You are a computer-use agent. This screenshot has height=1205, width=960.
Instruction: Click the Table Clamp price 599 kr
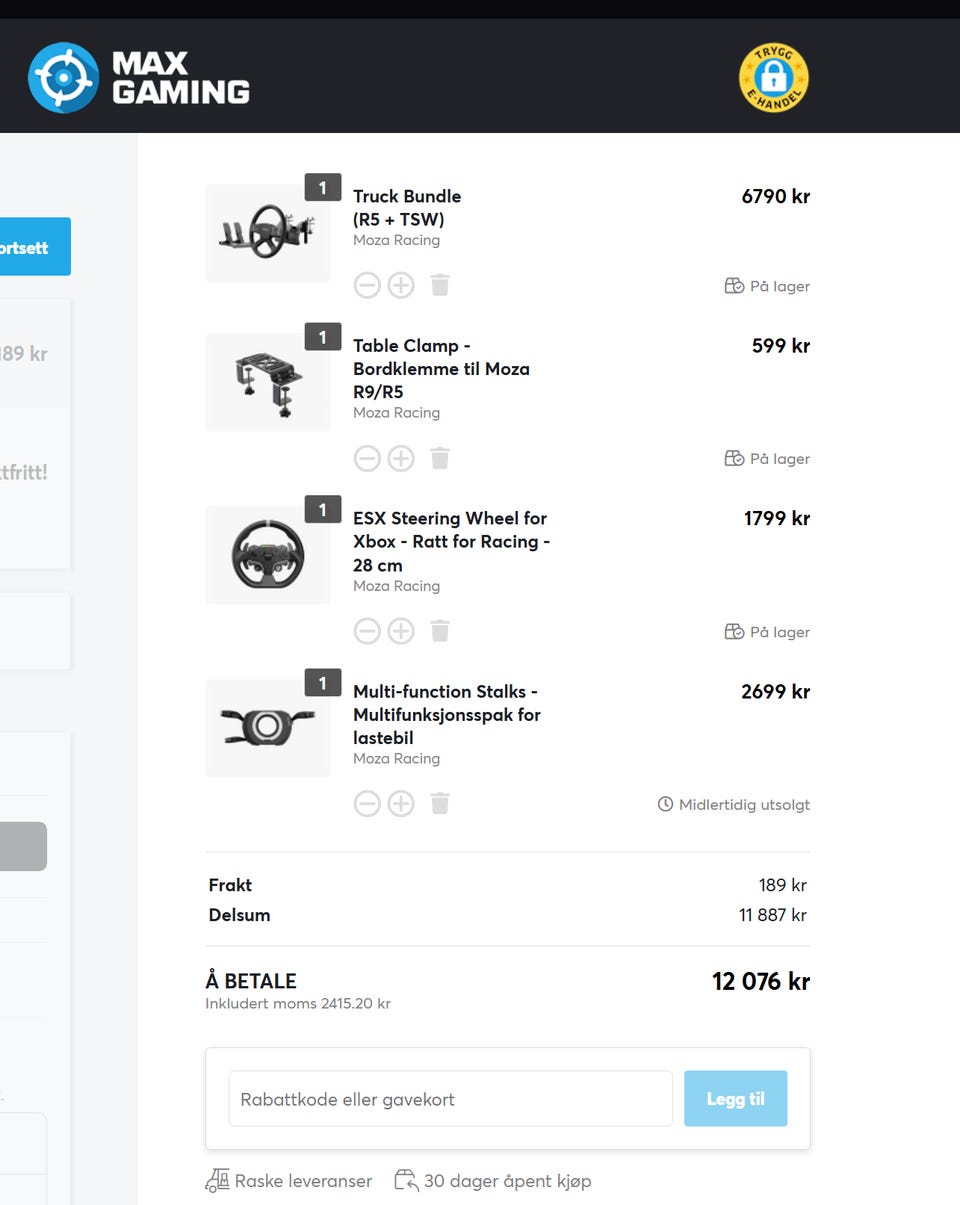pos(781,346)
